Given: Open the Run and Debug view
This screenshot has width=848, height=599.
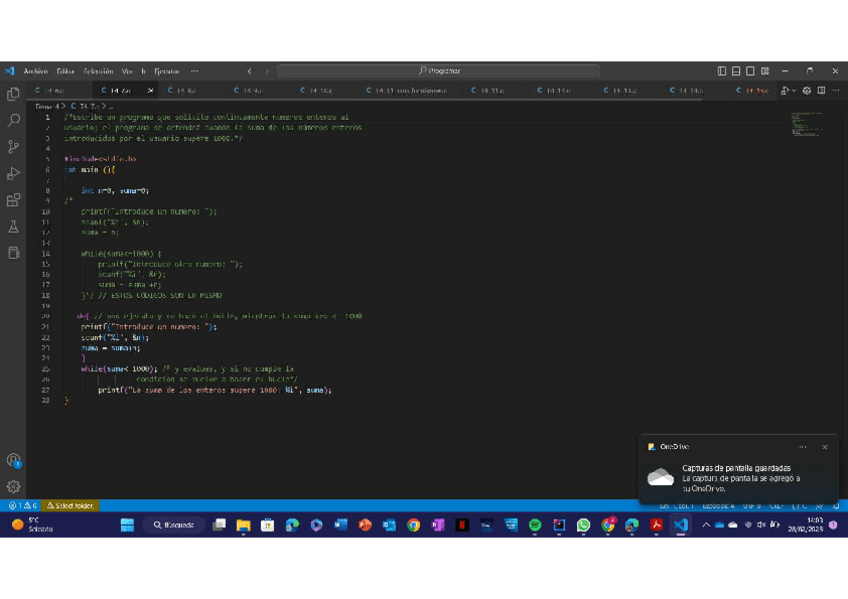Looking at the screenshot, I should tap(13, 174).
